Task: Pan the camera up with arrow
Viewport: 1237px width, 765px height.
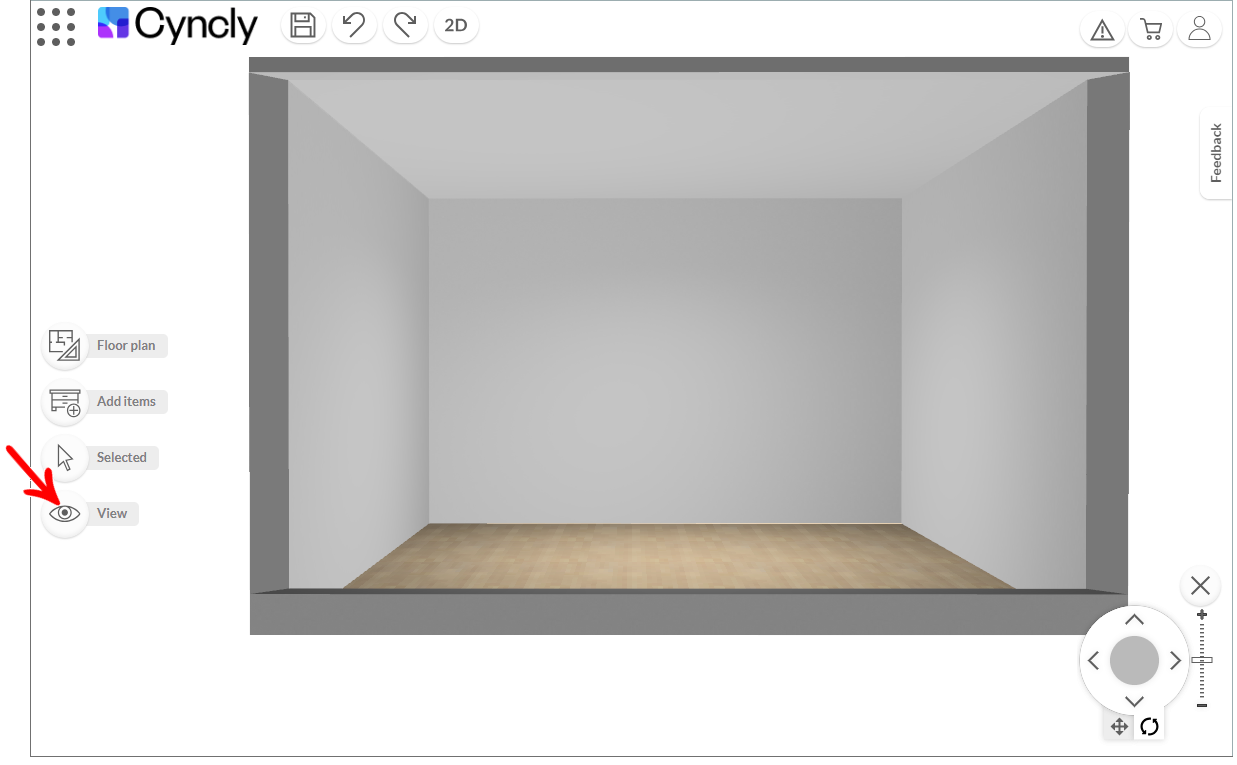Action: 1134,621
